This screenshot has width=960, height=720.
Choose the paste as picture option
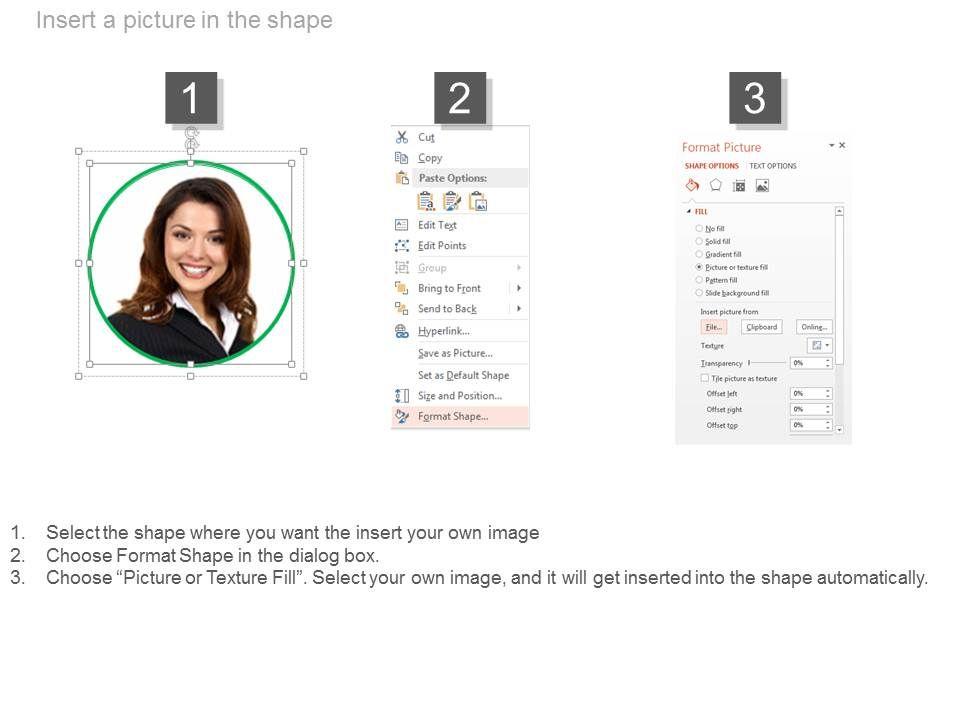[478, 201]
